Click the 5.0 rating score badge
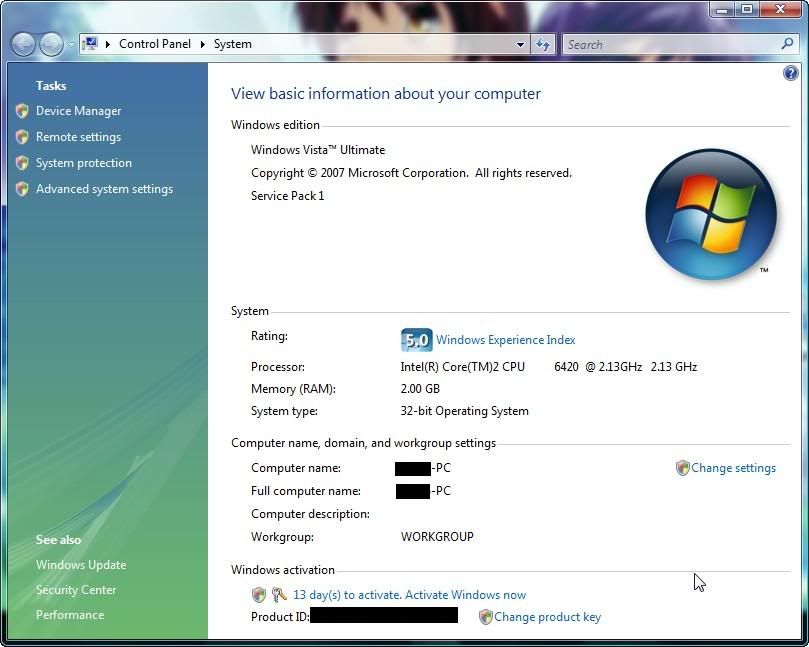This screenshot has height=647, width=809. pos(416,340)
